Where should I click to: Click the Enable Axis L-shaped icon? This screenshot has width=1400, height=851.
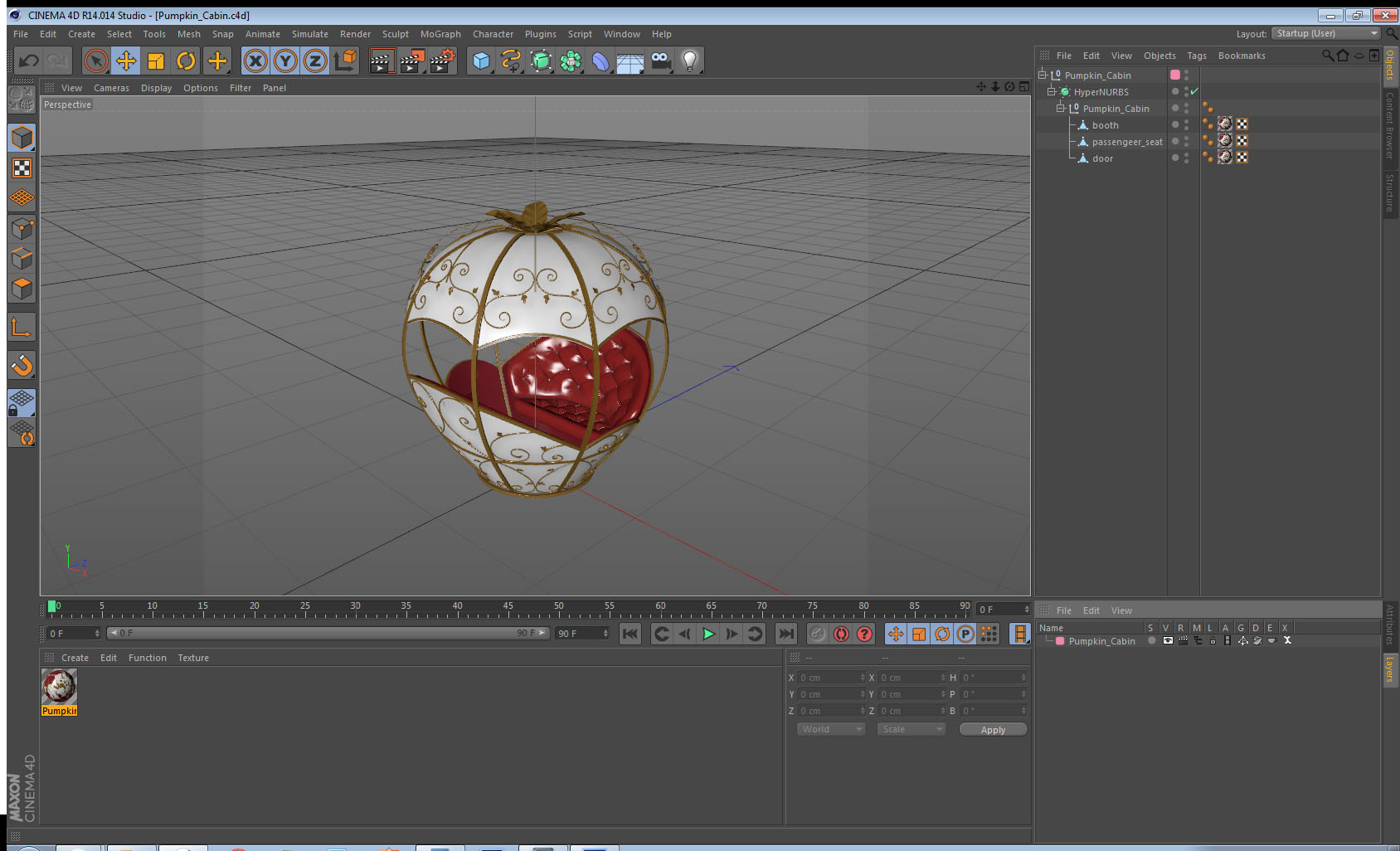pyautogui.click(x=22, y=327)
